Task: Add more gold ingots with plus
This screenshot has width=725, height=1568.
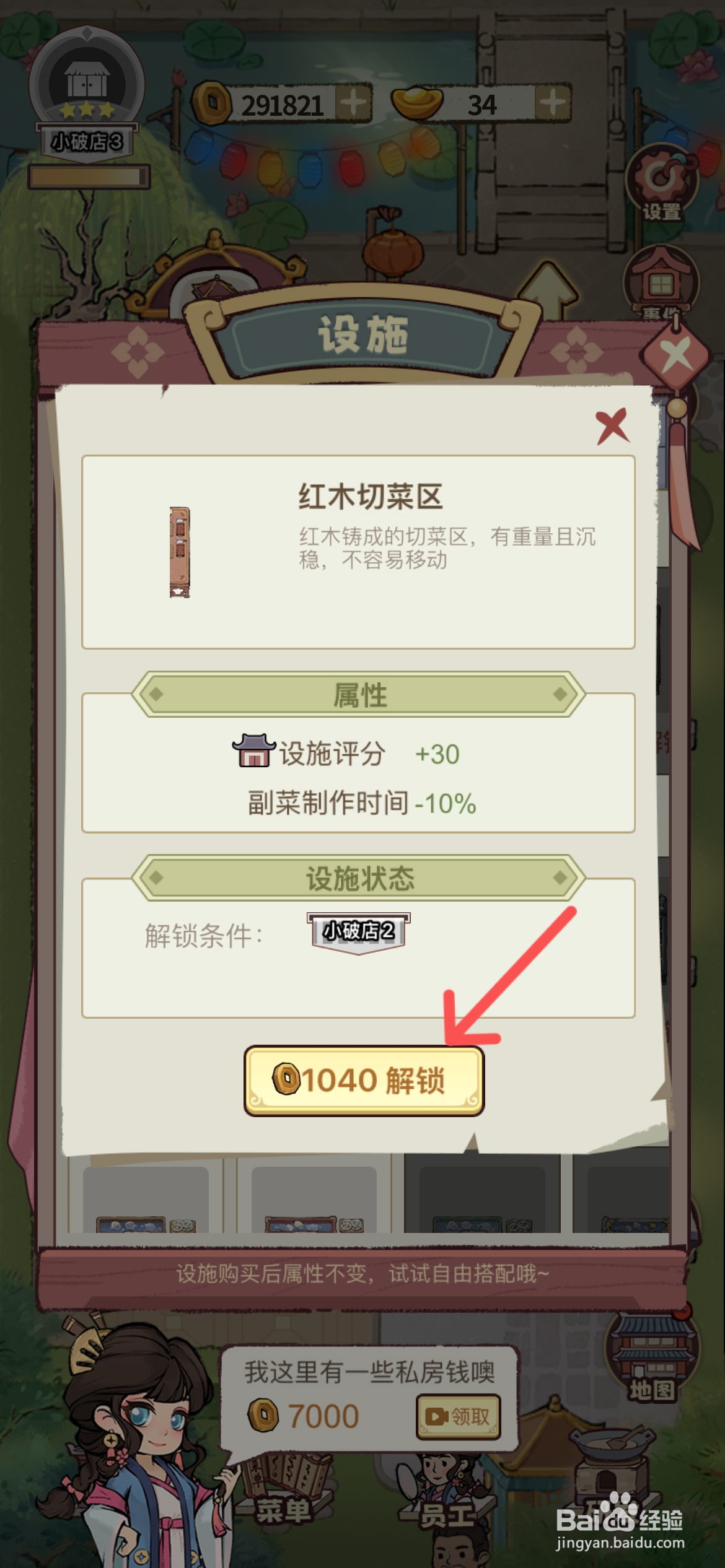Action: click(552, 102)
